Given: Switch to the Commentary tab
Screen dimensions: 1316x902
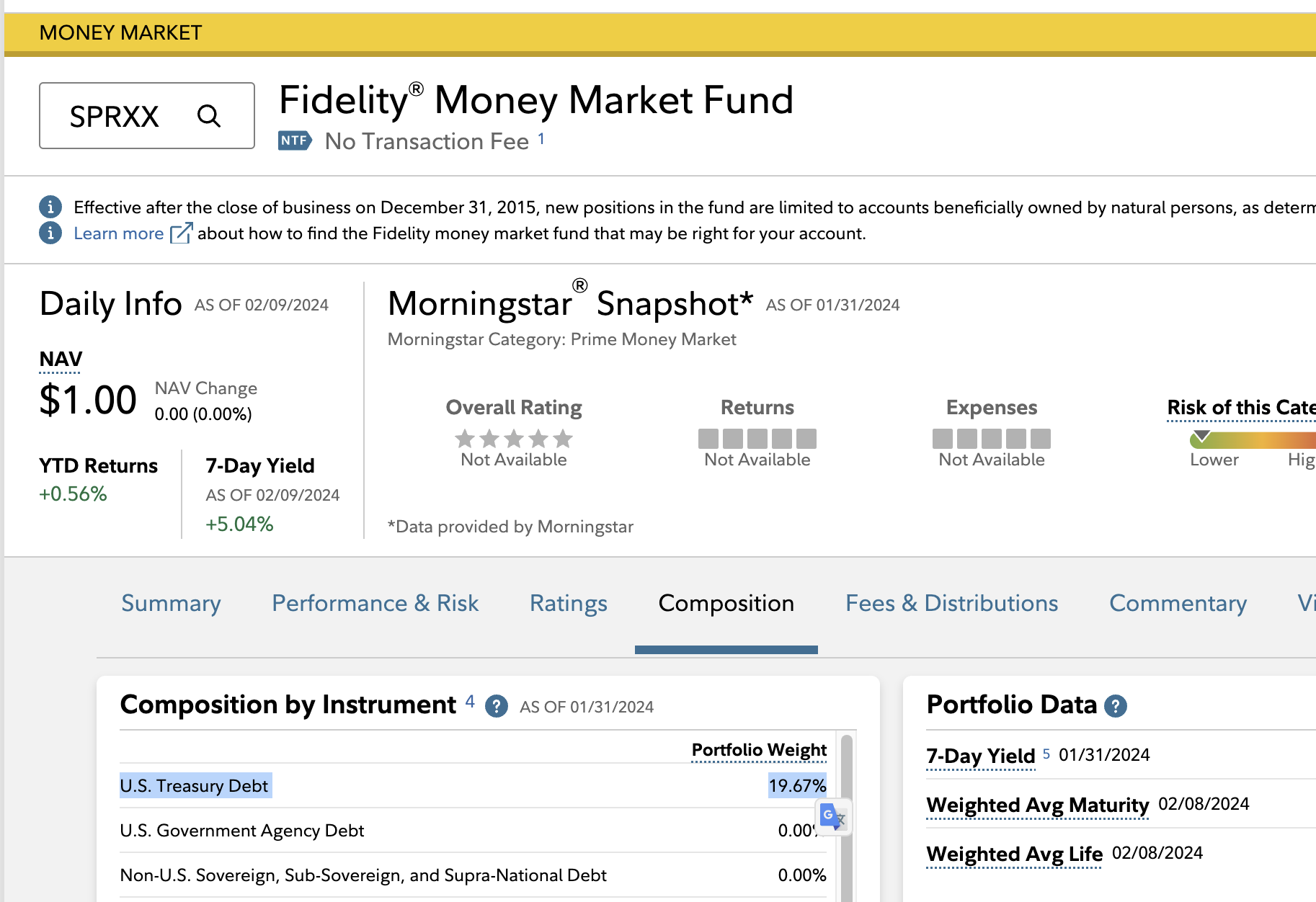Looking at the screenshot, I should 1177,604.
